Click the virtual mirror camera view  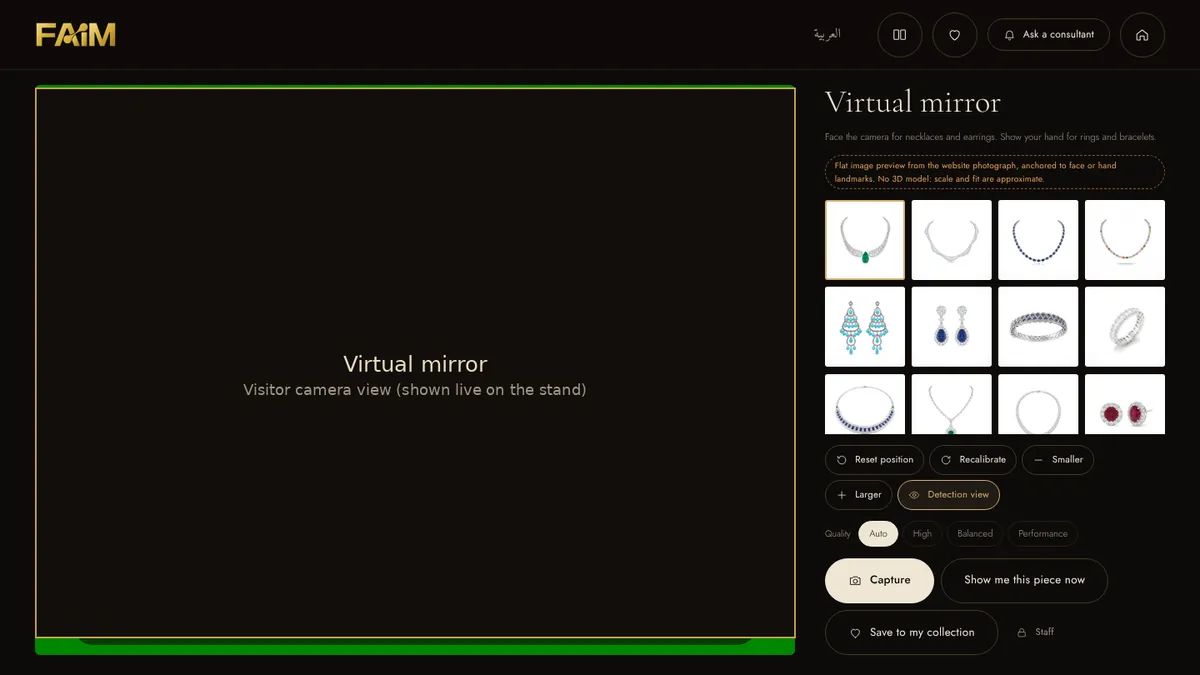click(x=415, y=363)
